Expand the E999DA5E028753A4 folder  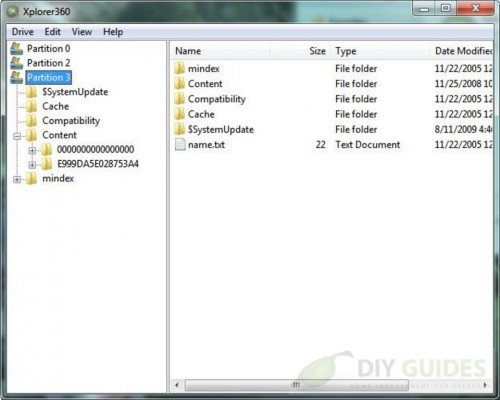click(x=32, y=165)
